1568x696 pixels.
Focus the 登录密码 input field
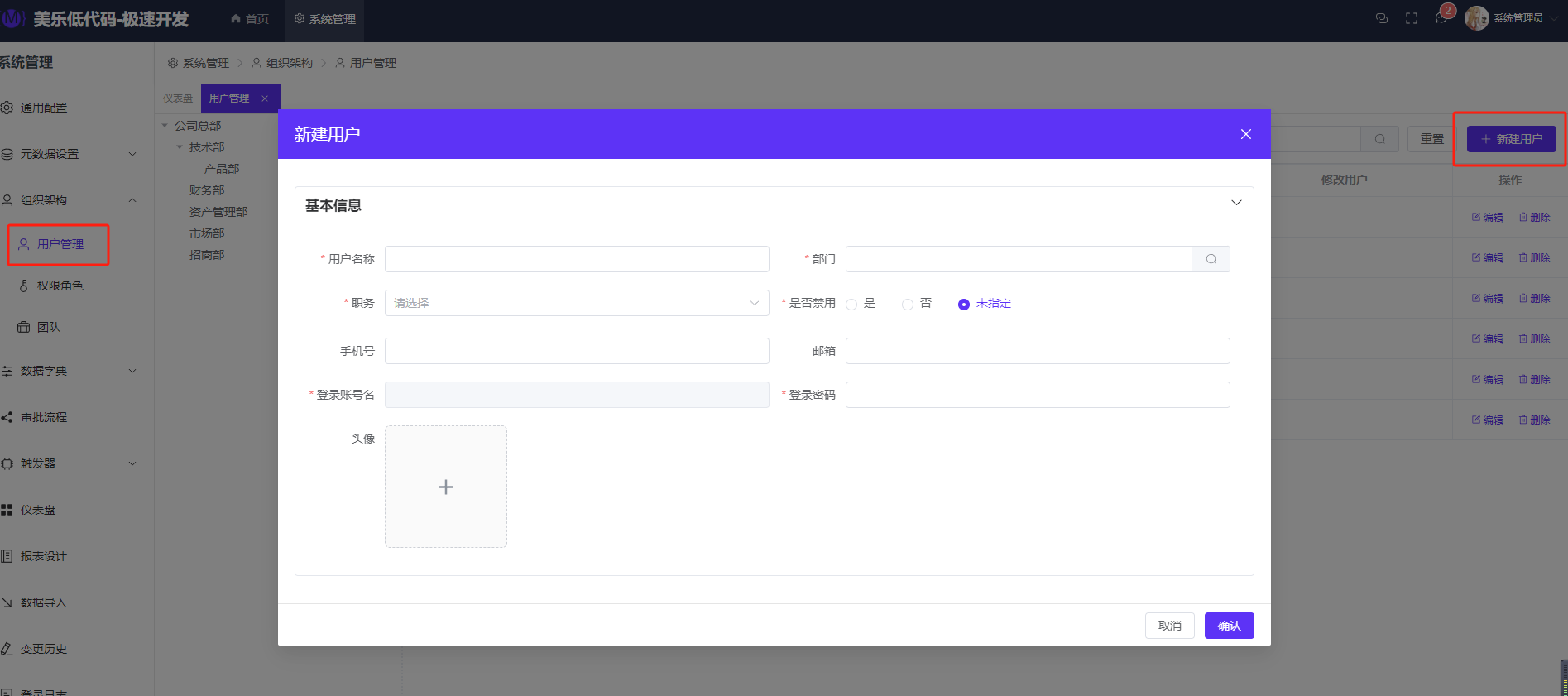click(x=1038, y=395)
